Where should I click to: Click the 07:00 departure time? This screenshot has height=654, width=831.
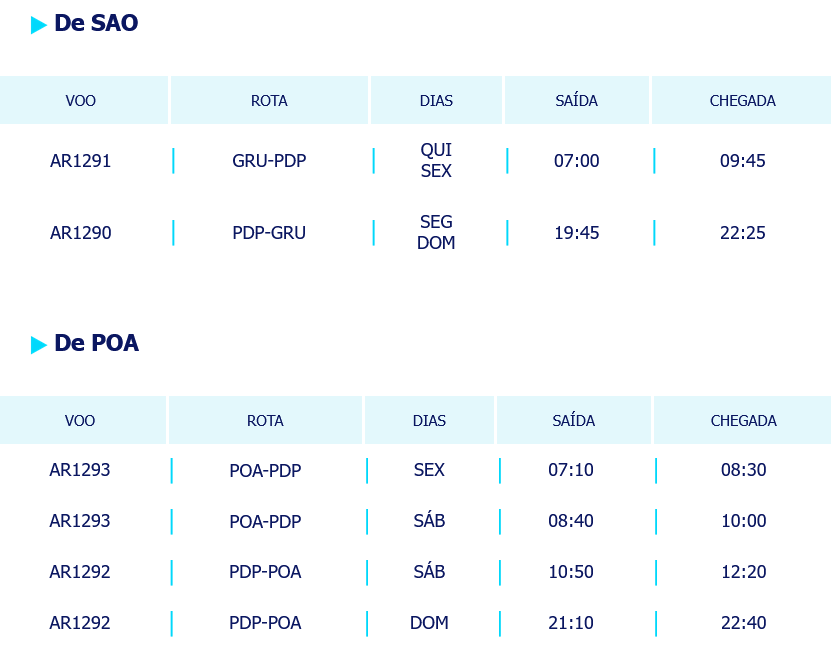pyautogui.click(x=577, y=160)
